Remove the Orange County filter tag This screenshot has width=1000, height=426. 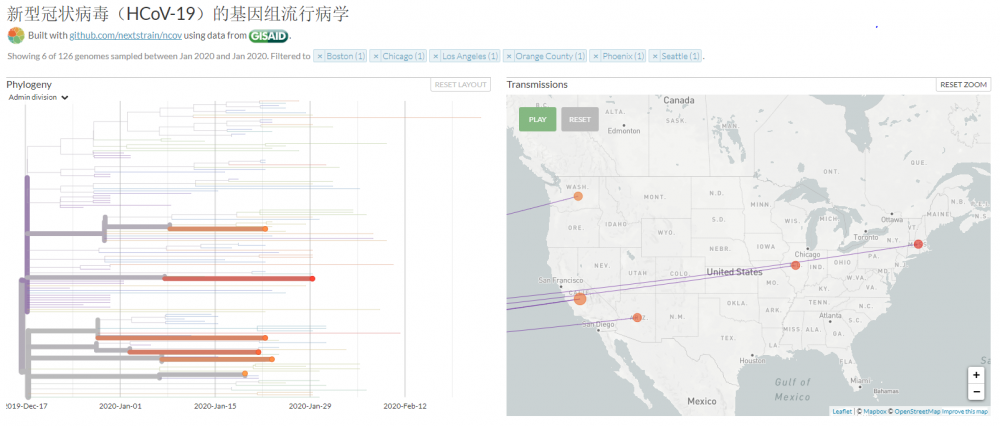coord(509,56)
